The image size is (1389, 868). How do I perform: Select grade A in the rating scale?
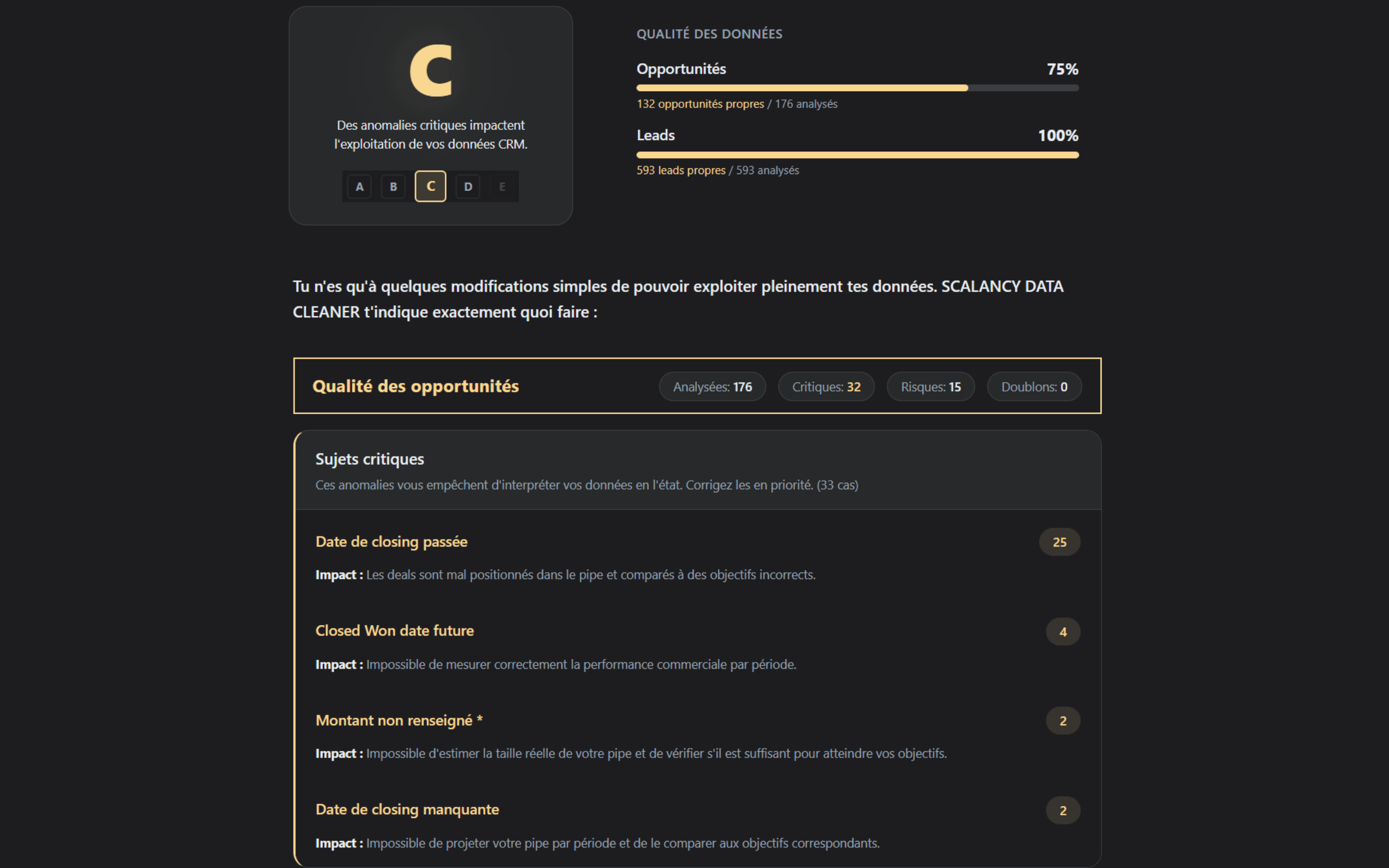[x=359, y=187]
